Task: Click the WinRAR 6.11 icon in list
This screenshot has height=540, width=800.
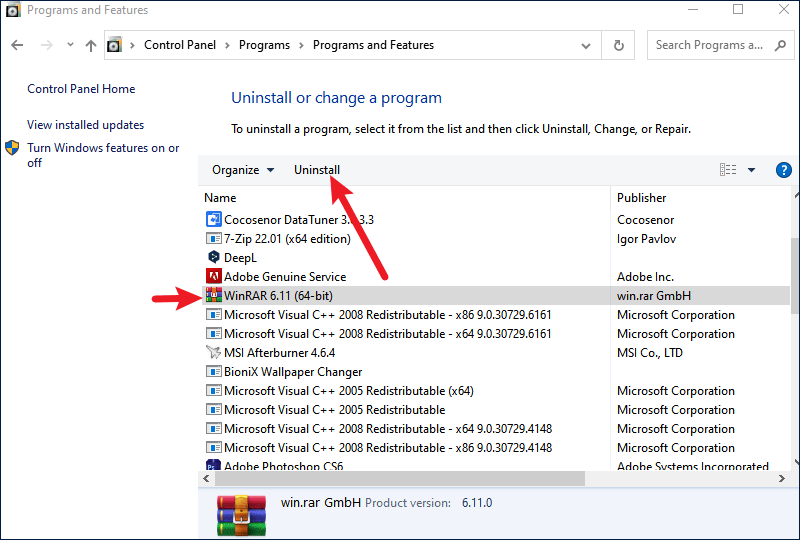Action: click(213, 295)
